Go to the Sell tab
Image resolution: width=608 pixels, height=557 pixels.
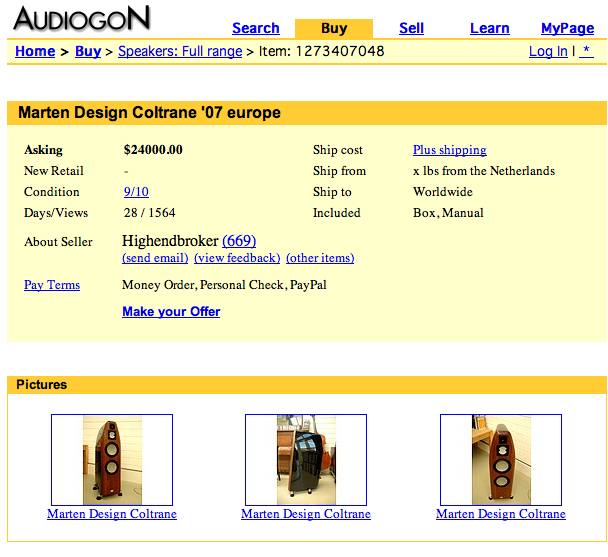point(411,28)
